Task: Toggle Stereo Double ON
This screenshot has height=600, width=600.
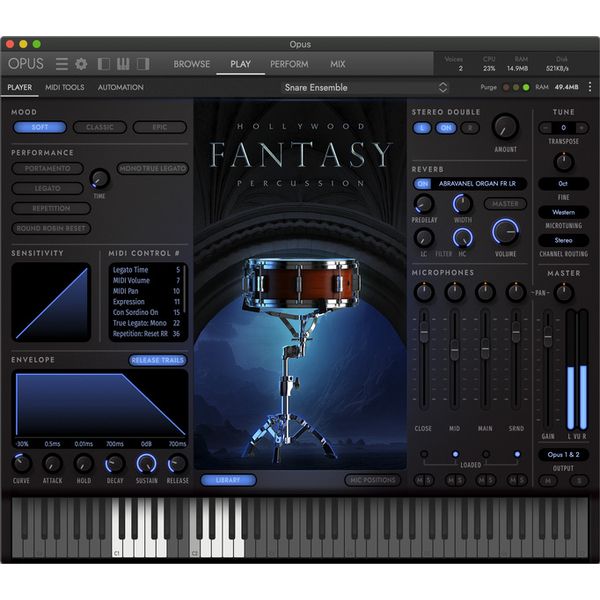Action: [446, 128]
